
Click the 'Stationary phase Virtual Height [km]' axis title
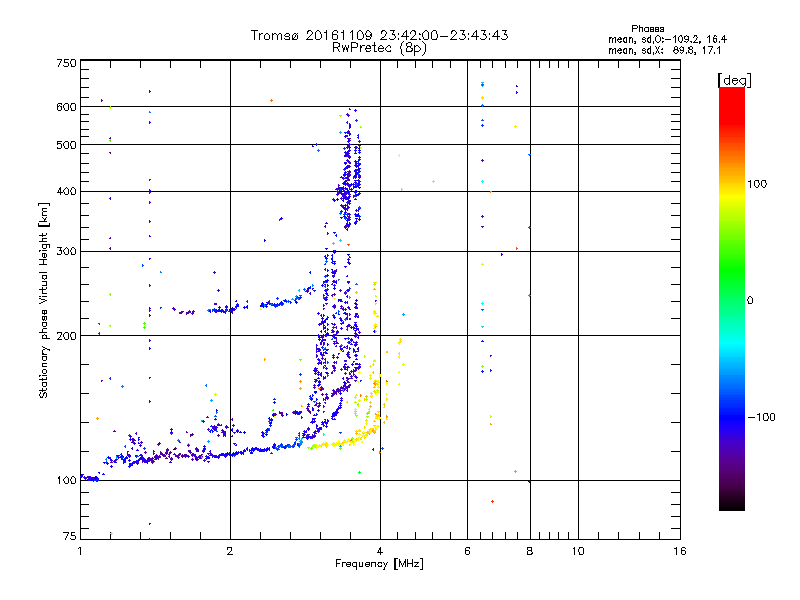pyautogui.click(x=44, y=300)
